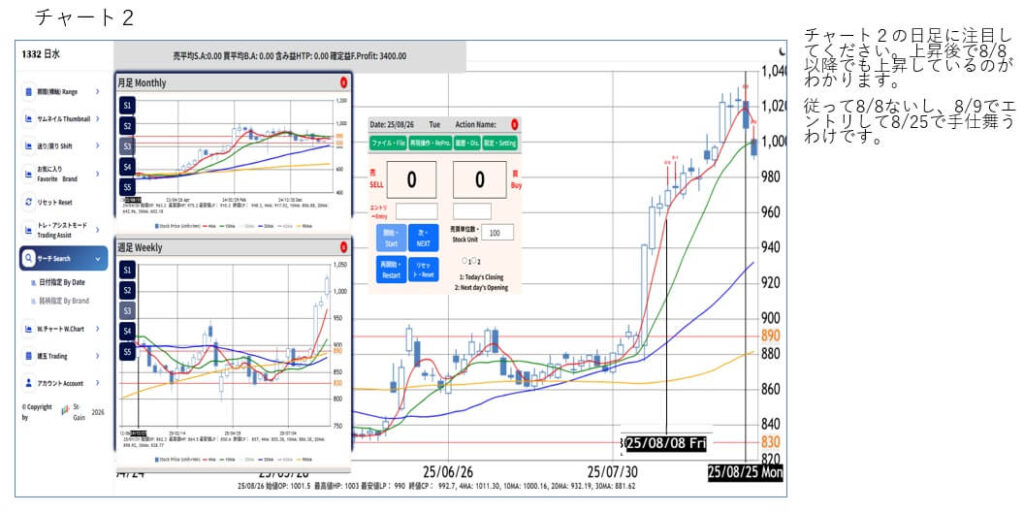Expand the Favorite Brand submenu
The height and width of the screenshot is (512, 1024).
[x=98, y=174]
